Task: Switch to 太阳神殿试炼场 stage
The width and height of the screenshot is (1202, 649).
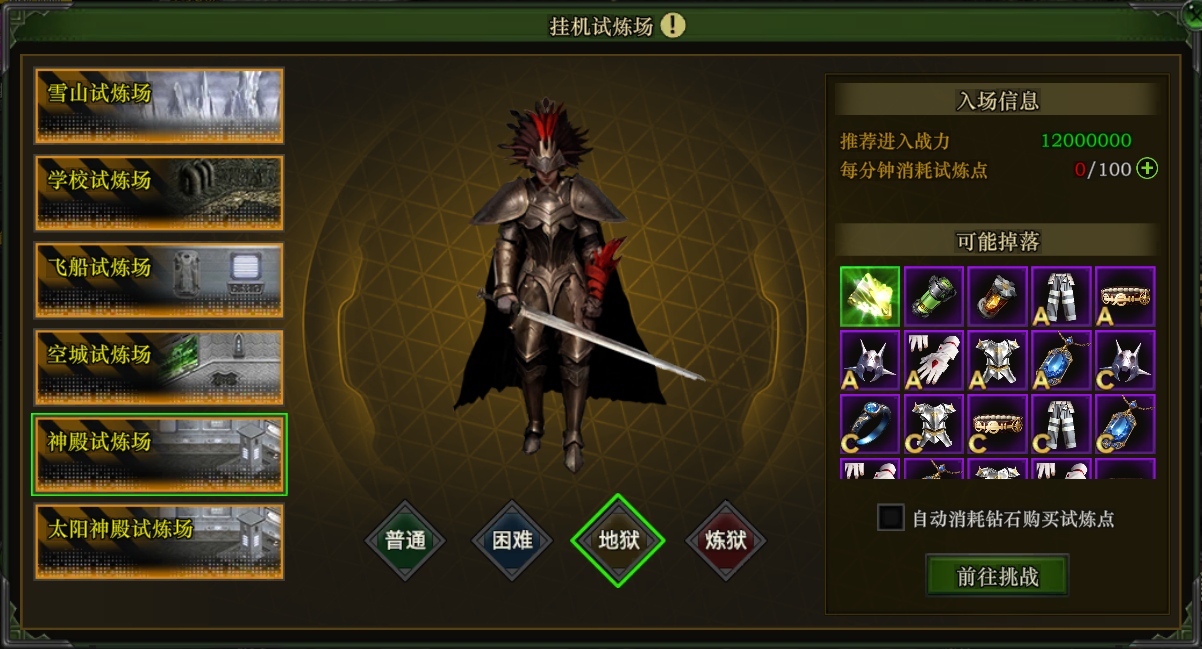Action: 159,541
